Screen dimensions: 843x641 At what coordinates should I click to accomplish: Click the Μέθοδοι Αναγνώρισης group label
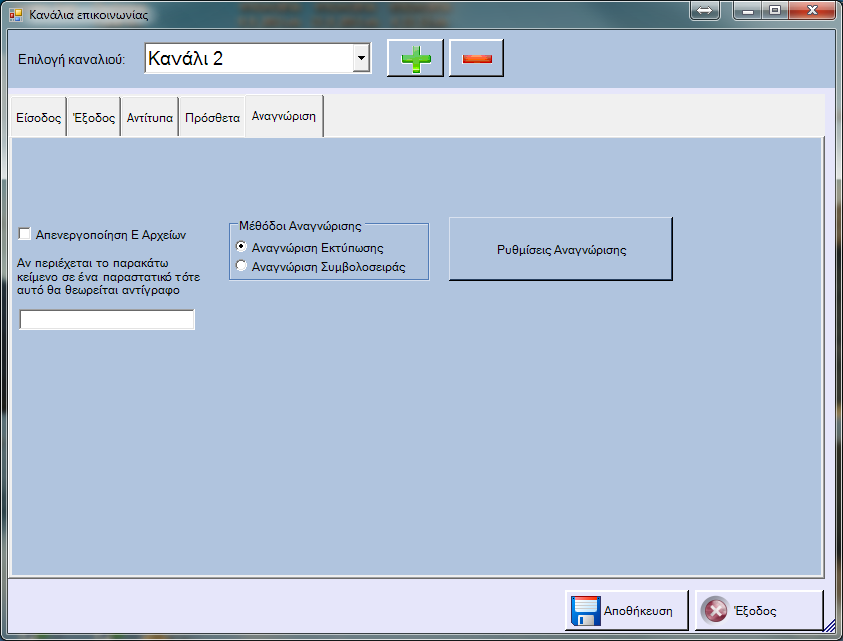click(x=300, y=226)
